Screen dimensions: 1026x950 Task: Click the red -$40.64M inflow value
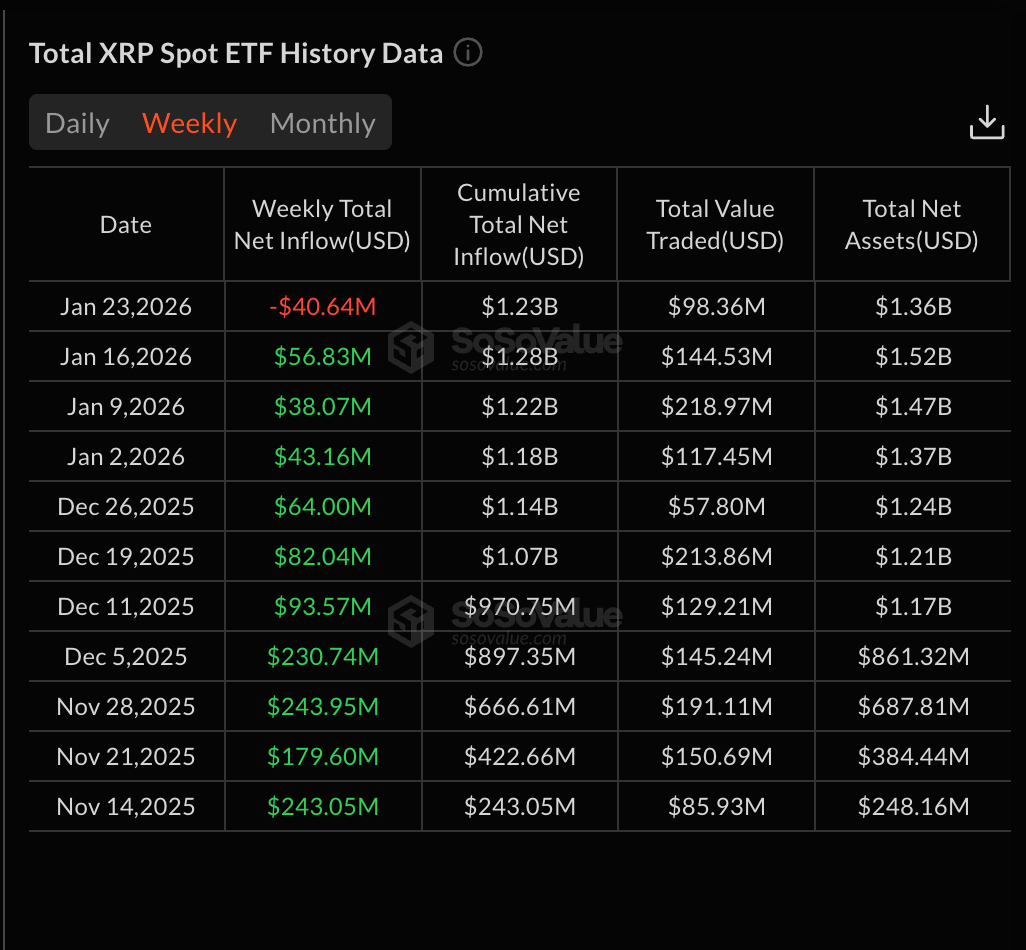tap(321, 306)
